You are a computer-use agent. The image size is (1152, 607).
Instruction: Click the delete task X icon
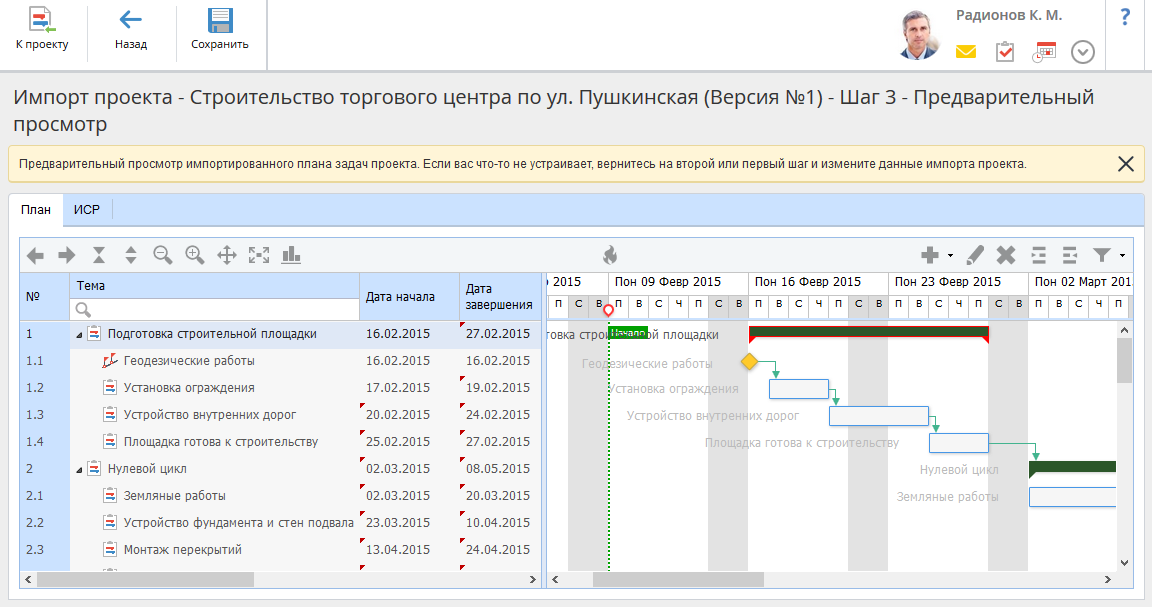[x=1006, y=255]
